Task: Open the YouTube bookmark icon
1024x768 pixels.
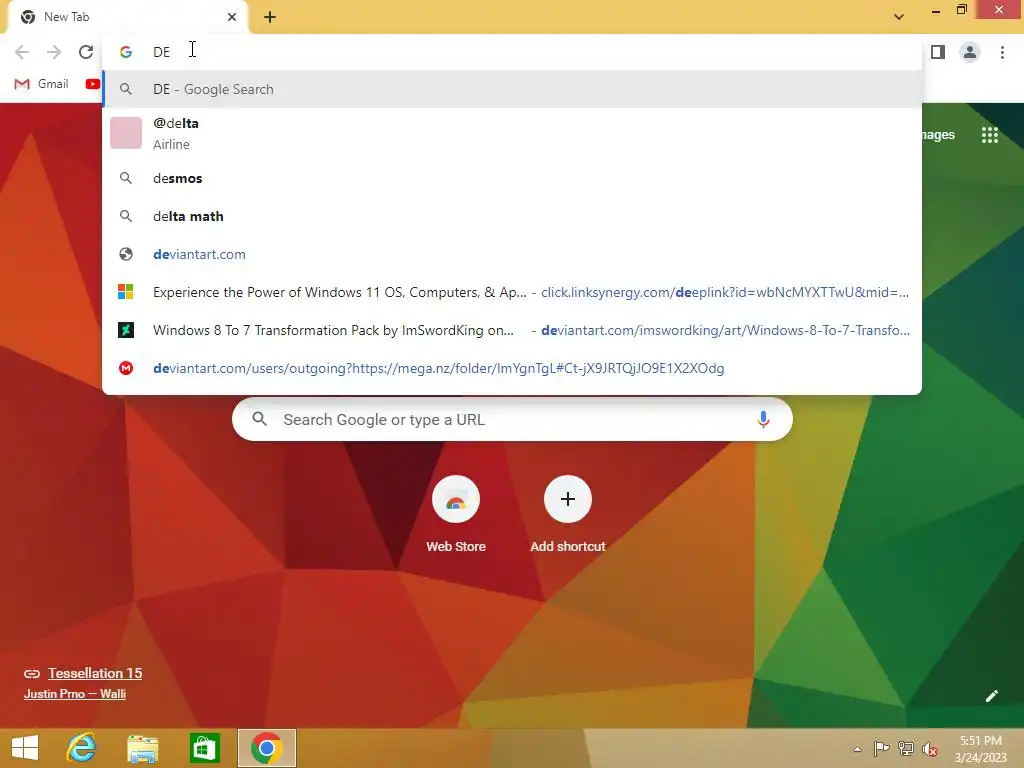Action: (93, 84)
